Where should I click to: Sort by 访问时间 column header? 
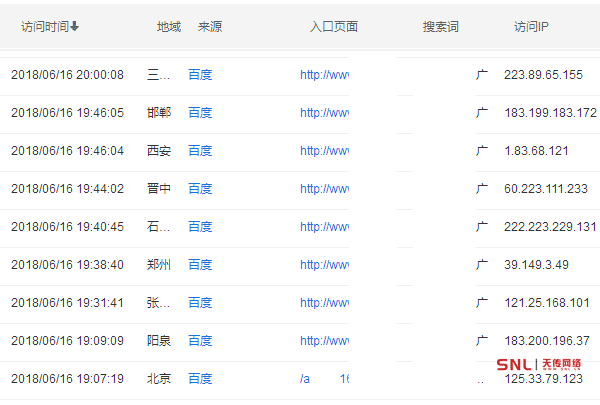[50, 27]
